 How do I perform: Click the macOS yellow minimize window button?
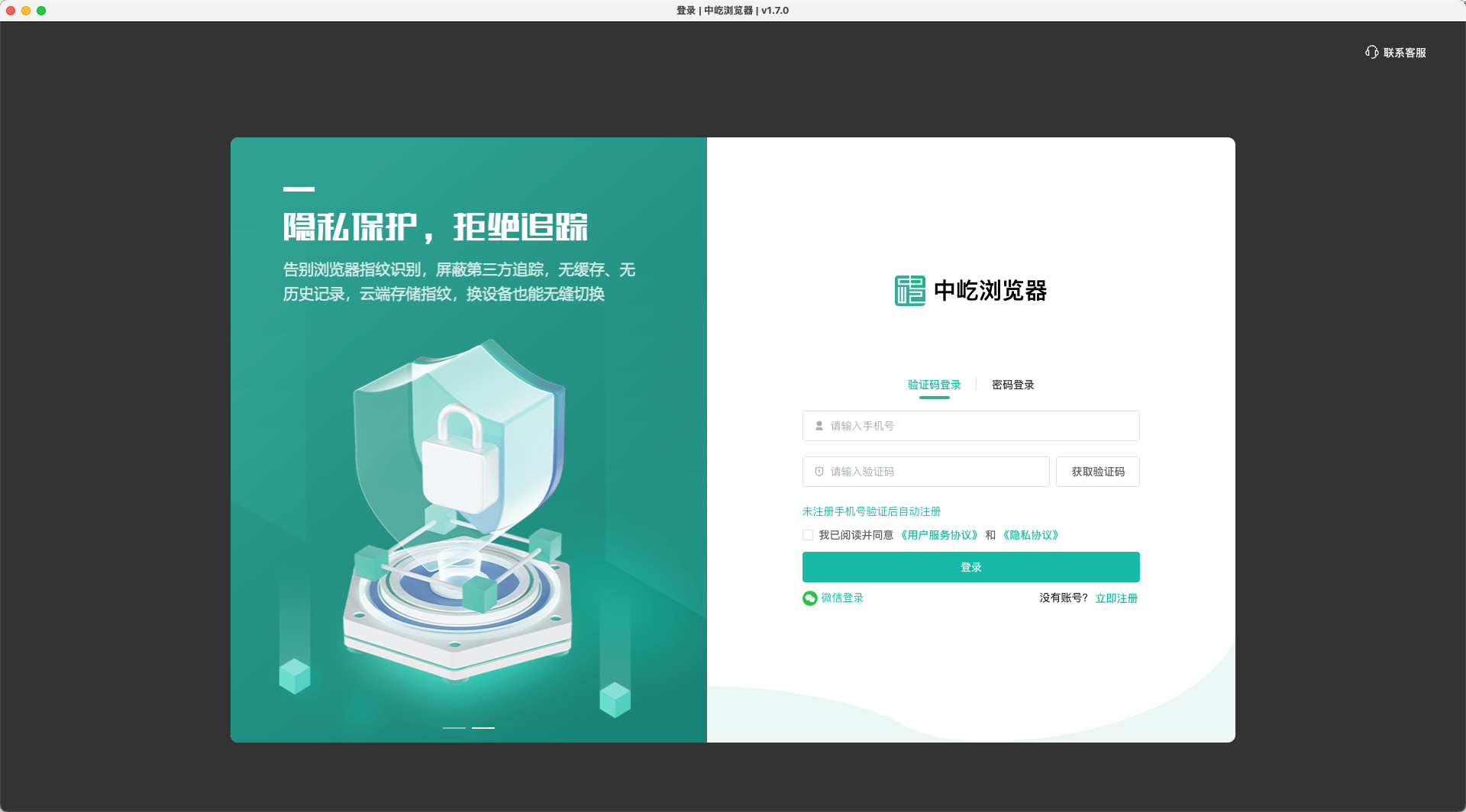point(26,11)
